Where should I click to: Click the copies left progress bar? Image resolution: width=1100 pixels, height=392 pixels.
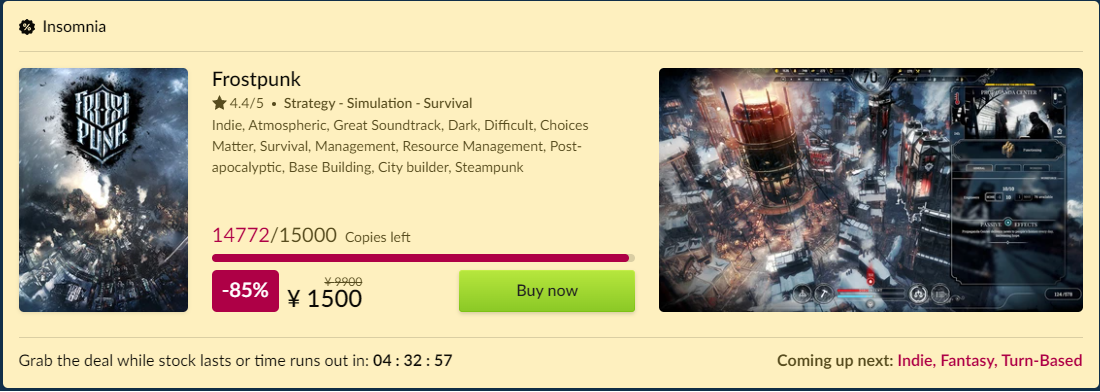(x=423, y=258)
